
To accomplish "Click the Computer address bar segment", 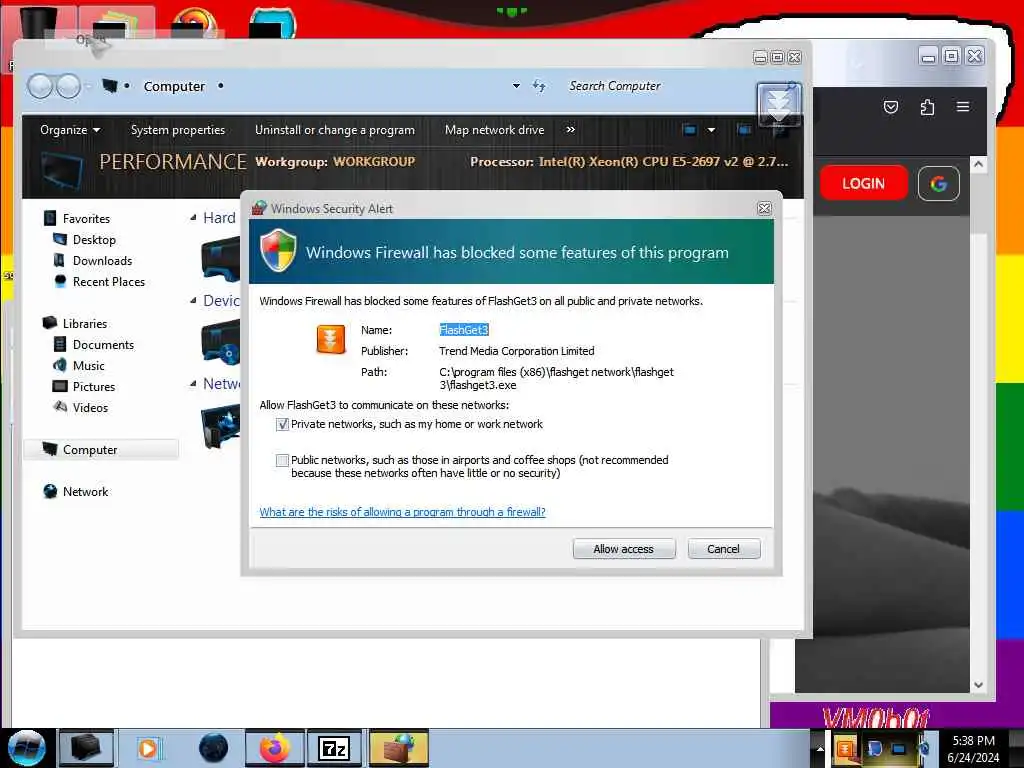I will click(x=174, y=86).
